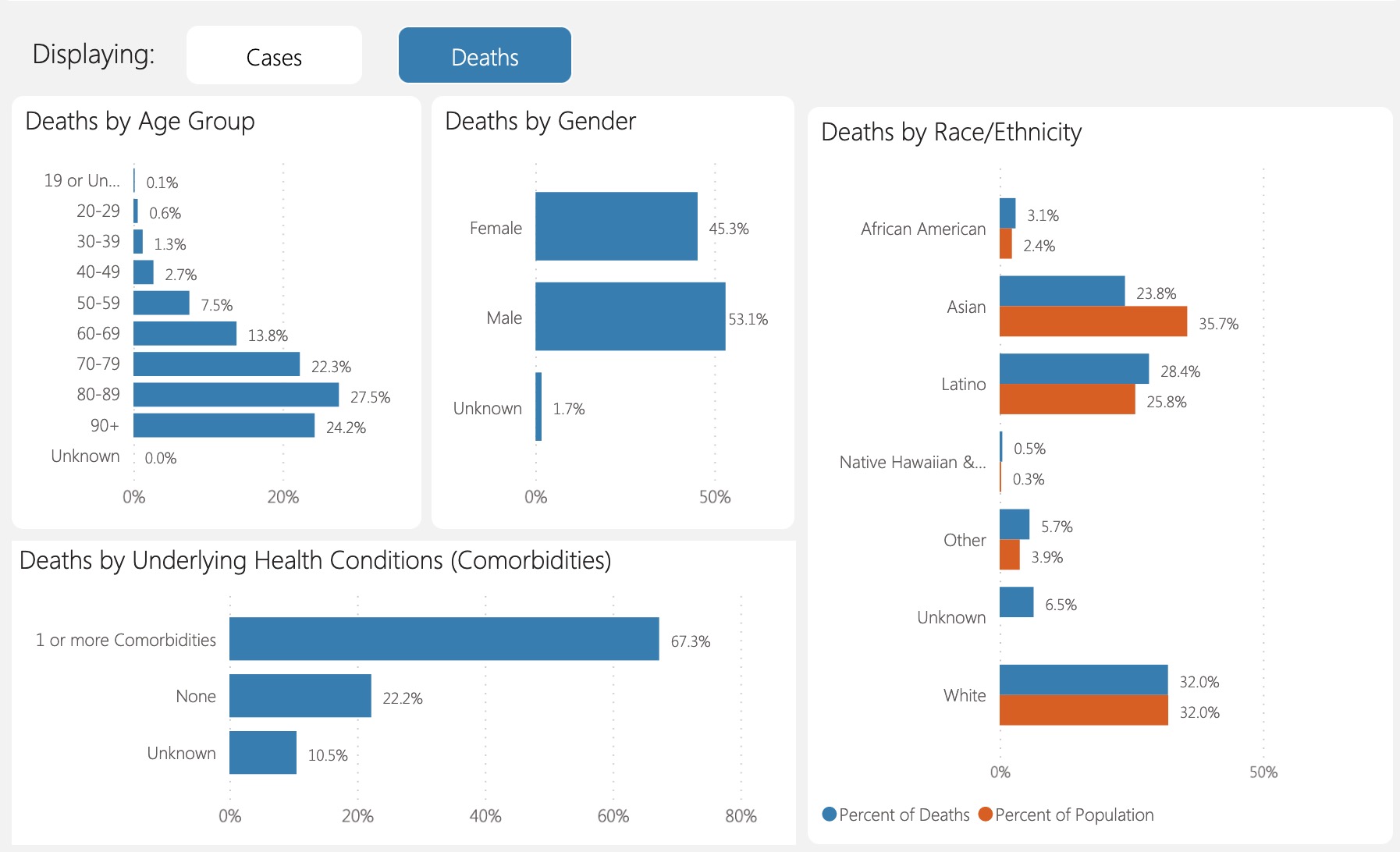Click the White Percent of Deaths blue bar
This screenshot has width=1400, height=852.
click(x=1083, y=680)
